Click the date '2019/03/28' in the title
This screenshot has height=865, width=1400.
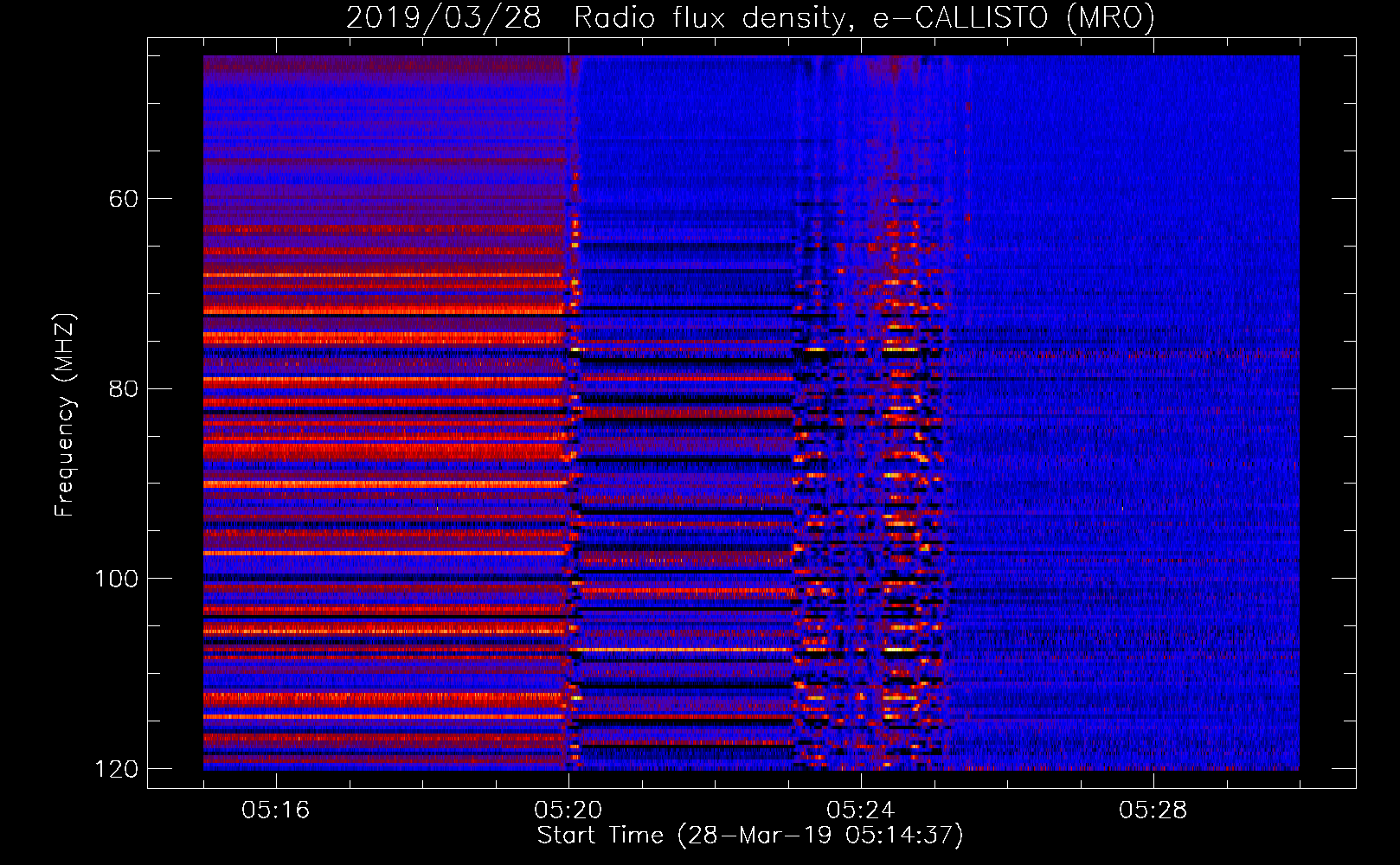pos(444,17)
